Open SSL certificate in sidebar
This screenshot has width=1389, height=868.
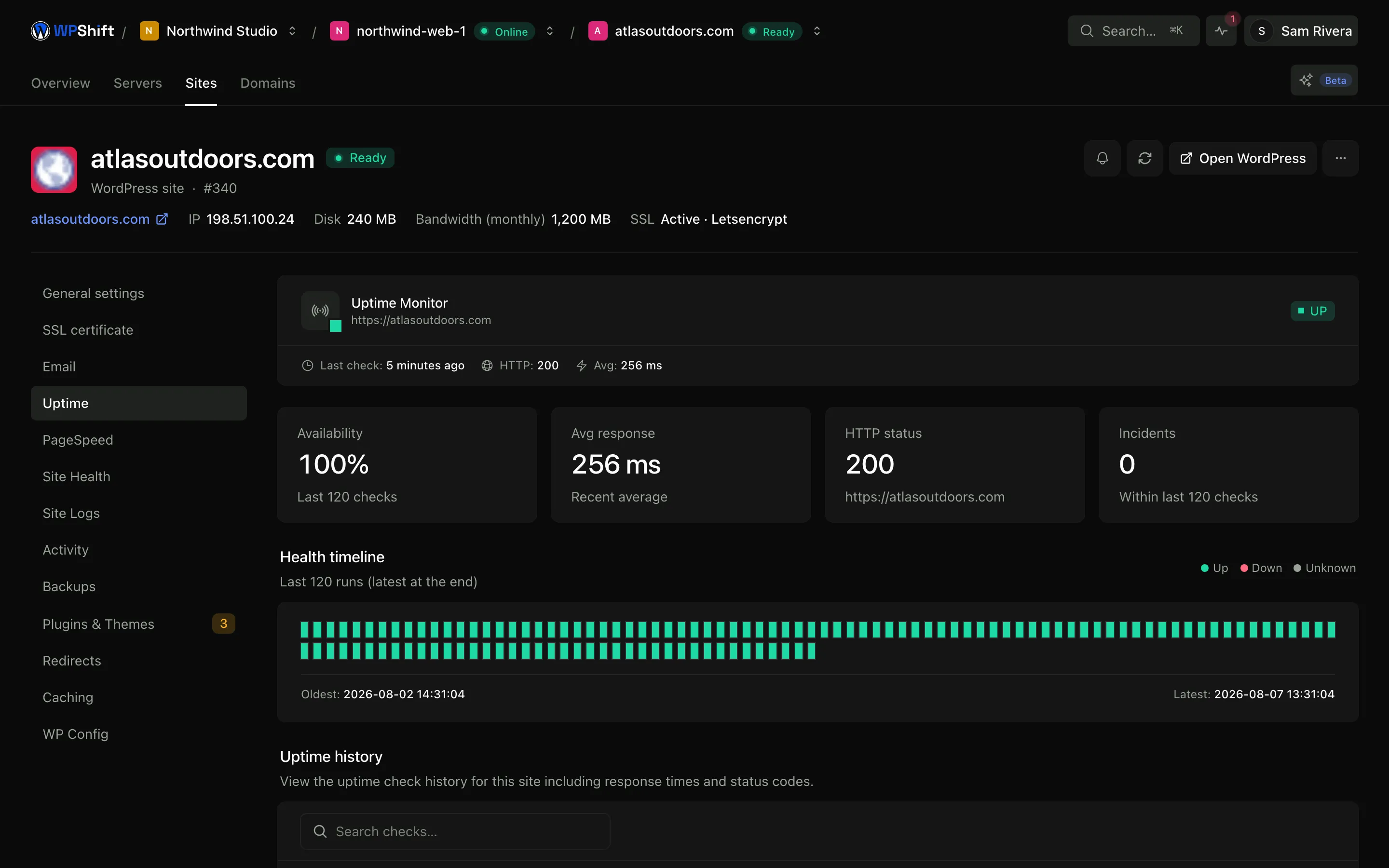139,330
